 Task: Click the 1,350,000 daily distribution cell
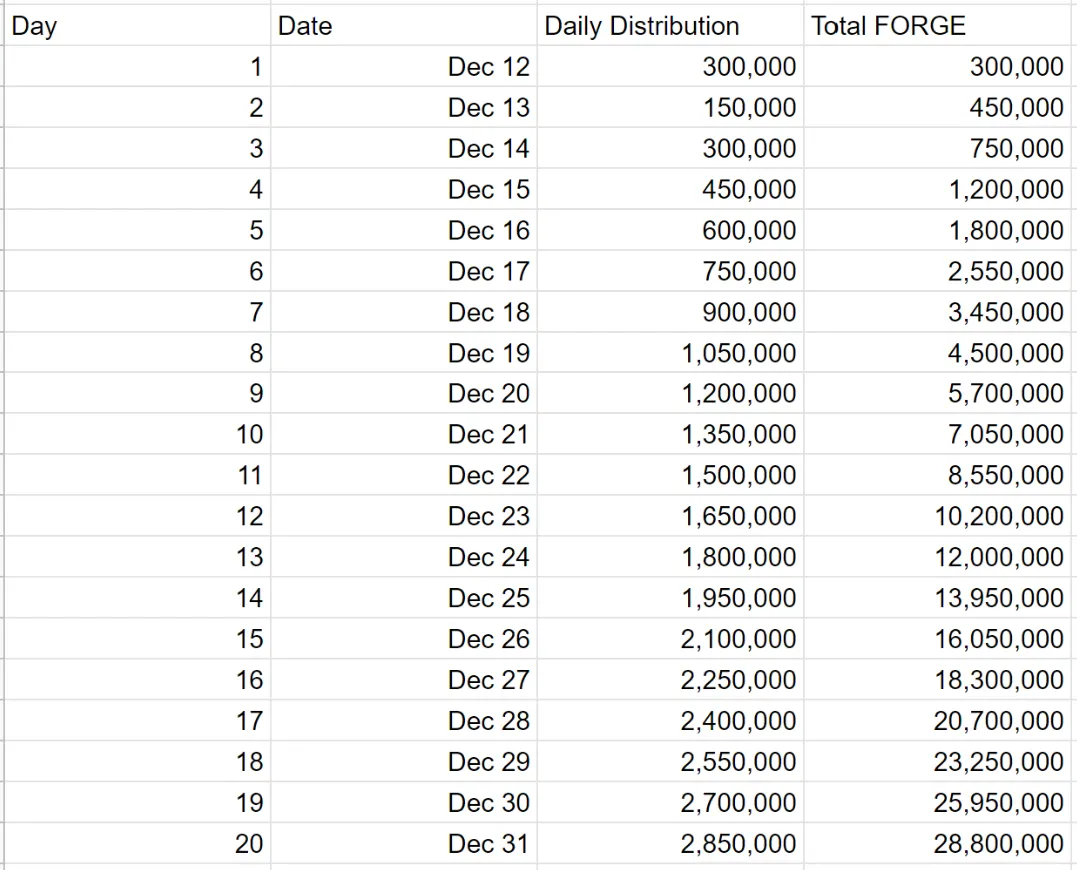pyautogui.click(x=670, y=434)
